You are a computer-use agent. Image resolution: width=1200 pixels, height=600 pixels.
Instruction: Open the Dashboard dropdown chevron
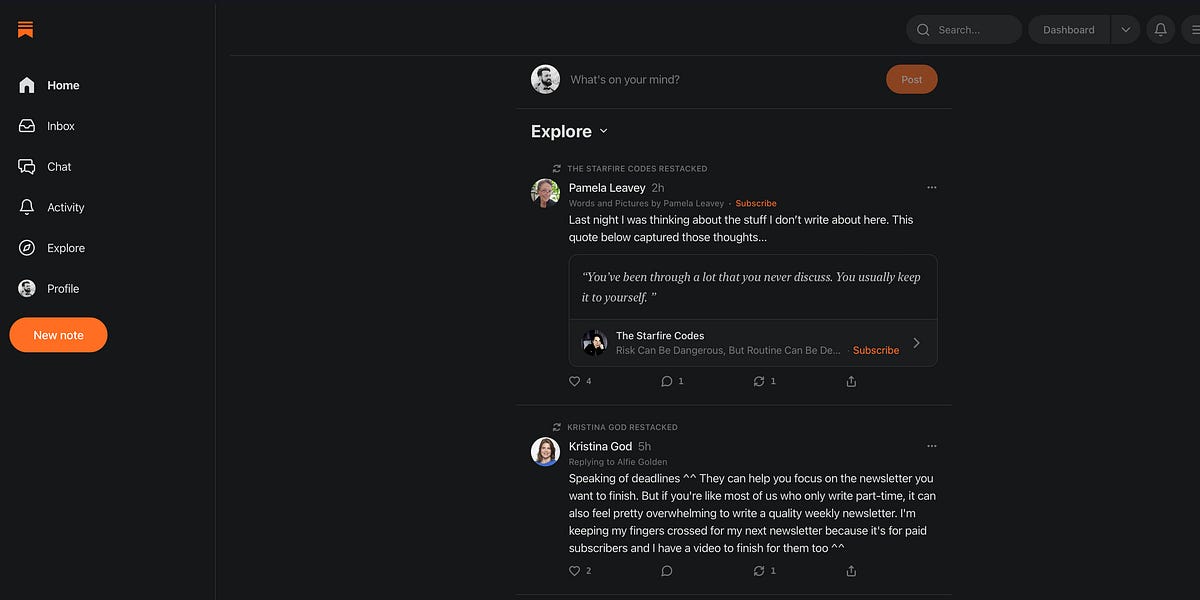tap(1125, 29)
